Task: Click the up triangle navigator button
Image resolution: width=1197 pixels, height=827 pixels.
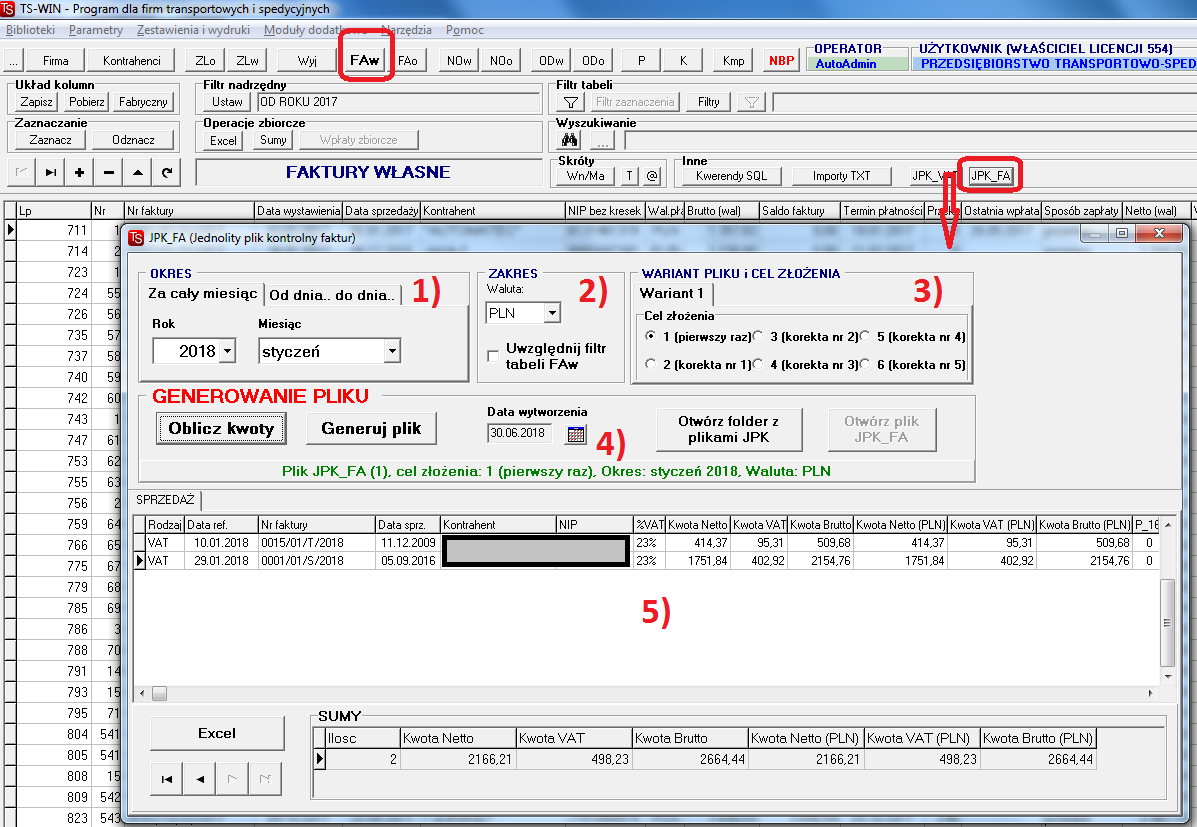Action: pyautogui.click(x=137, y=173)
